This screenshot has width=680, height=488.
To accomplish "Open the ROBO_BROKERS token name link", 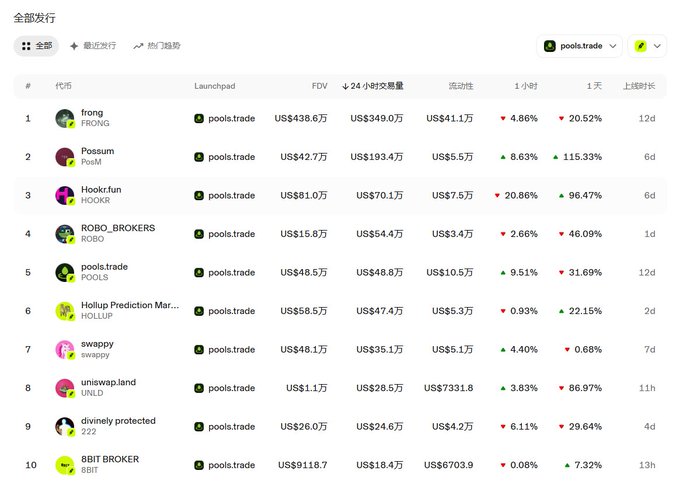I will (x=118, y=228).
